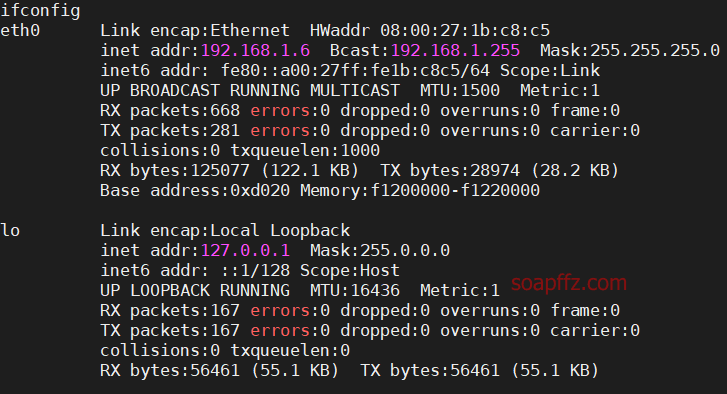Screen dimensions: 727x394
Task: Click RX bytes:125077 value
Action: 175,171
